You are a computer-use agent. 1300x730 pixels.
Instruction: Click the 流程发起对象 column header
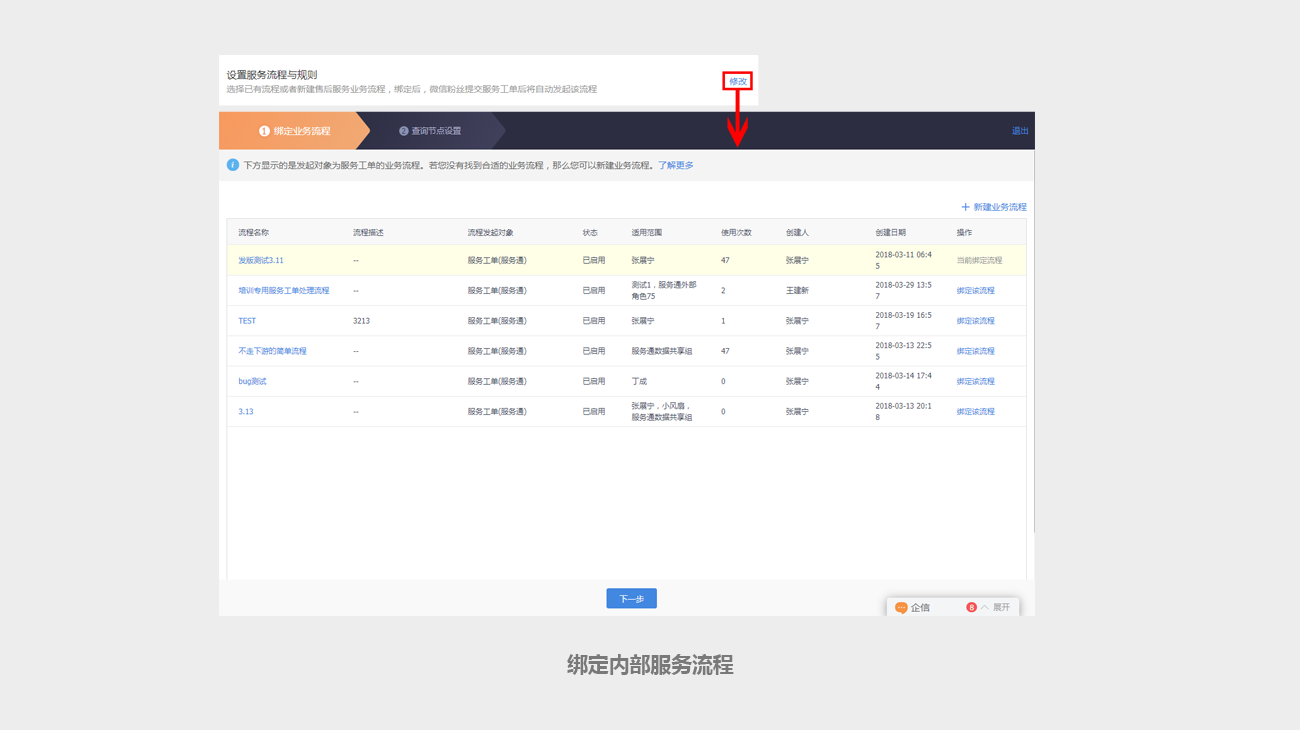click(x=491, y=232)
